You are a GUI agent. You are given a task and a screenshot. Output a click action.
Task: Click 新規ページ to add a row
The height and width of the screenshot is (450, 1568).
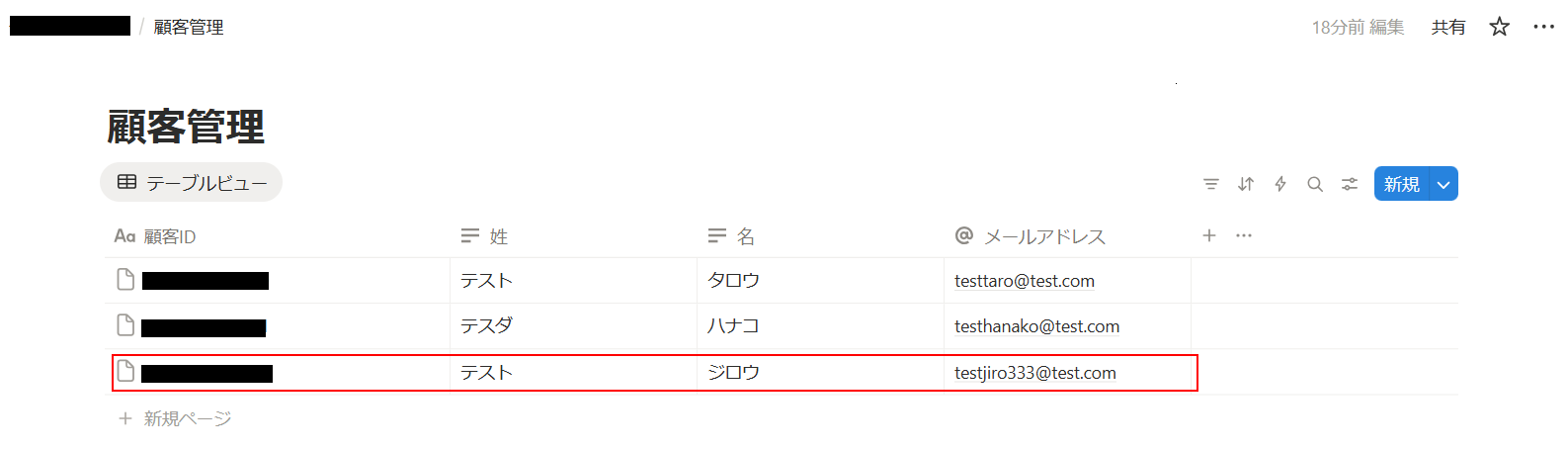[187, 418]
